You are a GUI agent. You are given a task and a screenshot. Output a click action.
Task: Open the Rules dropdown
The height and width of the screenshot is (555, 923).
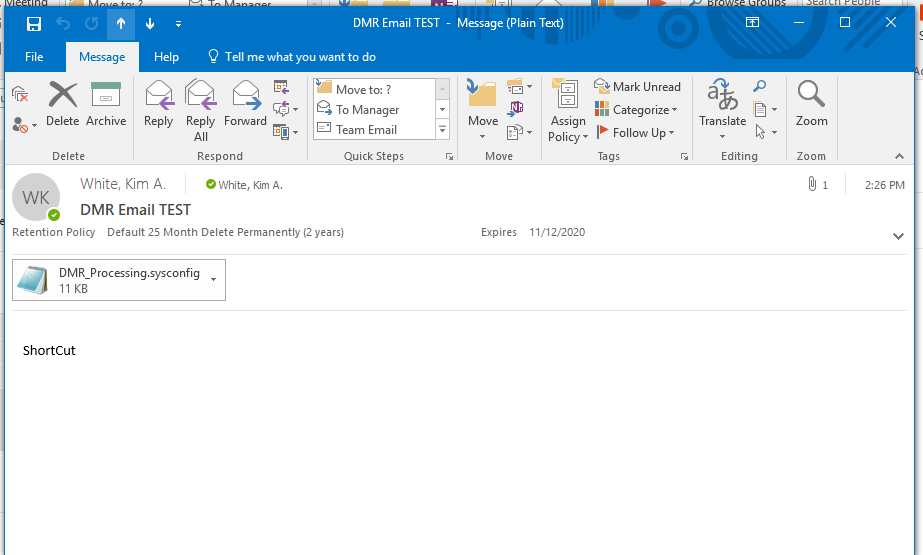(x=519, y=88)
